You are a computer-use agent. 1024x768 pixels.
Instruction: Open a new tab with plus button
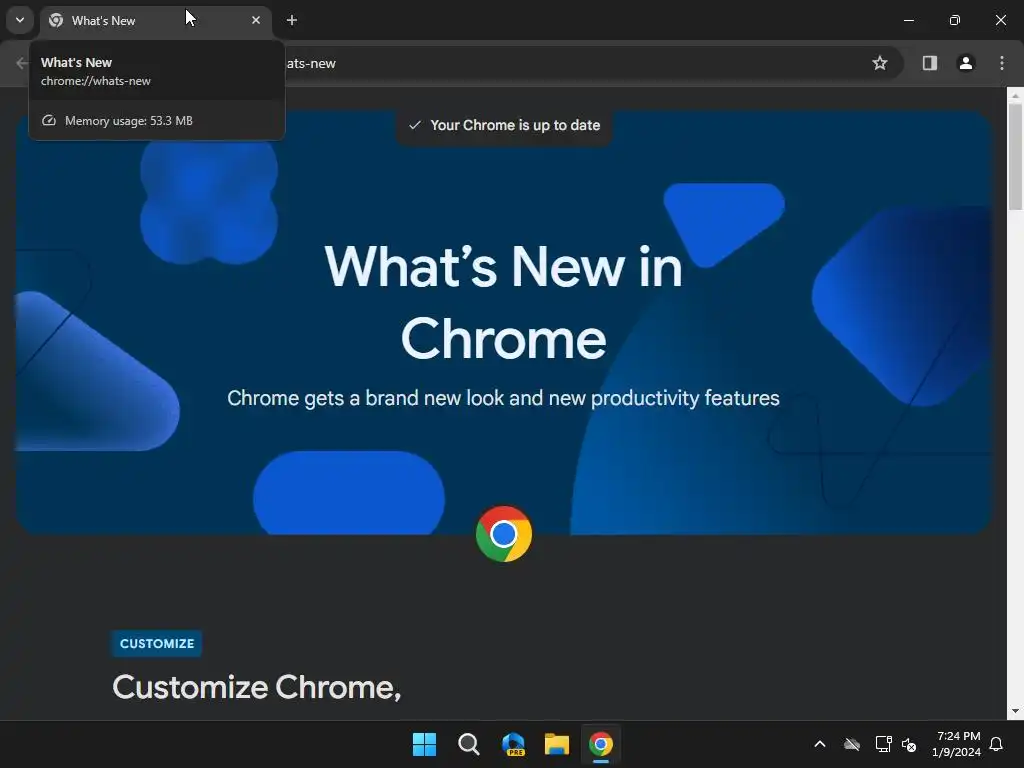coord(292,20)
